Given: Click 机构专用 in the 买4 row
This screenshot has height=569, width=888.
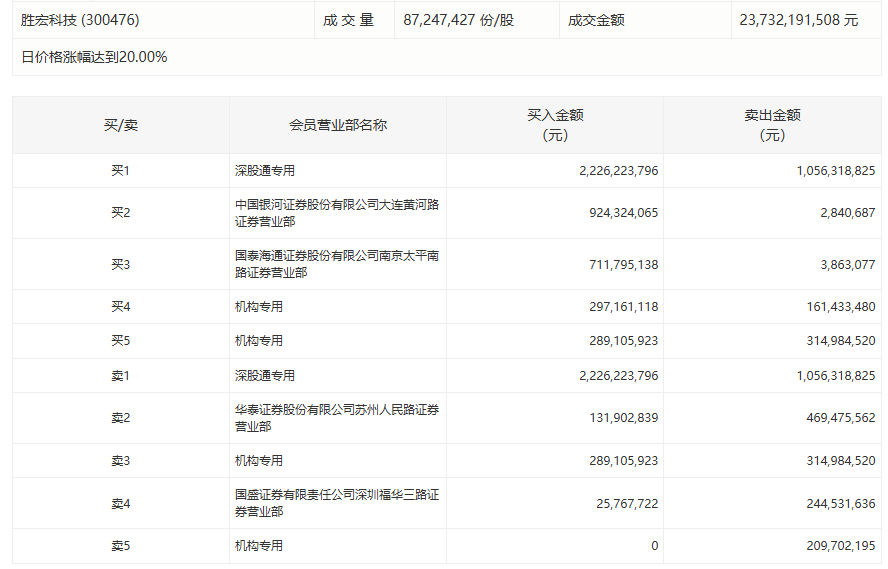Looking at the screenshot, I should [x=259, y=307].
